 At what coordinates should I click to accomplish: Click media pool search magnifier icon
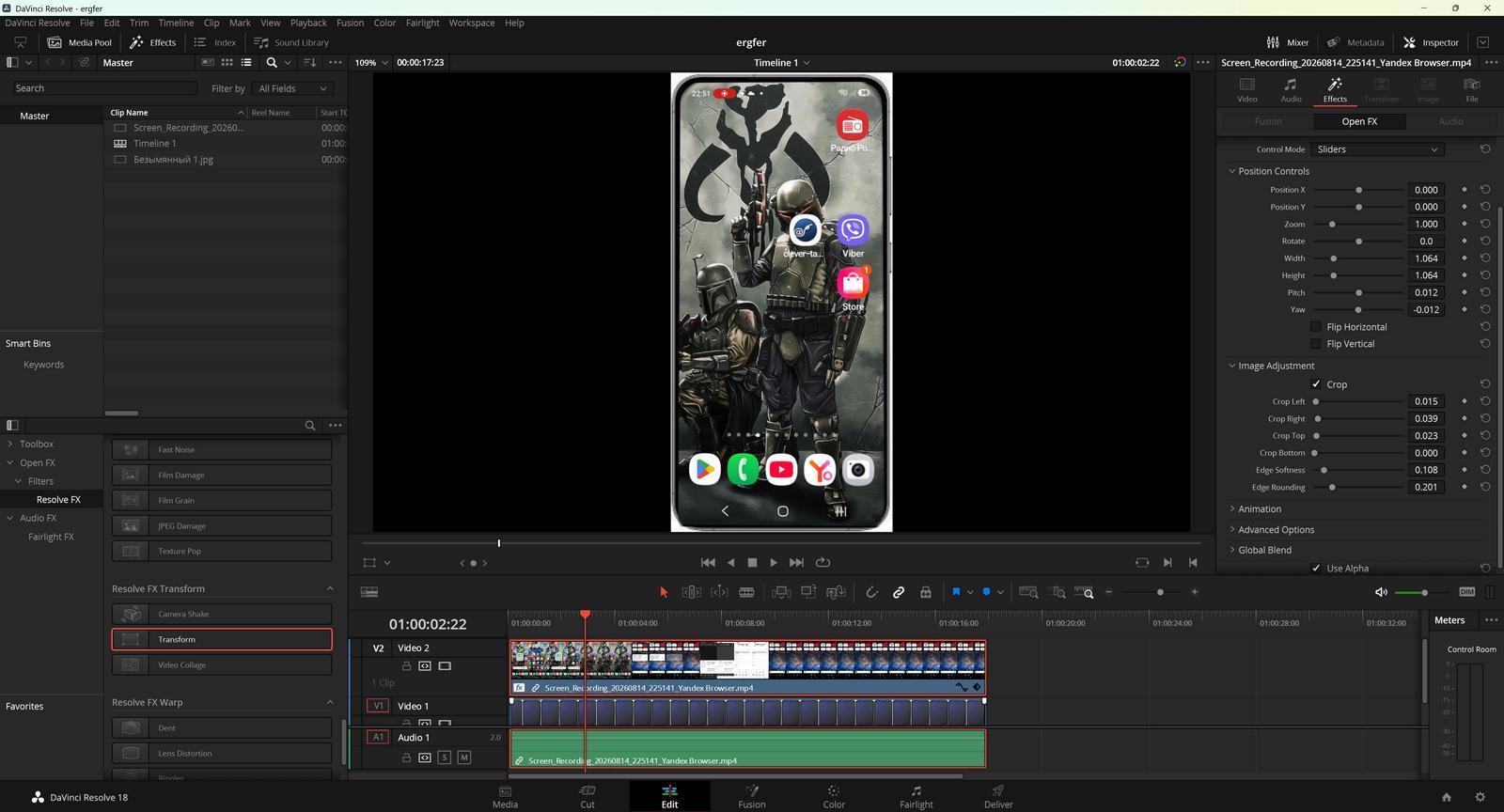pos(272,63)
